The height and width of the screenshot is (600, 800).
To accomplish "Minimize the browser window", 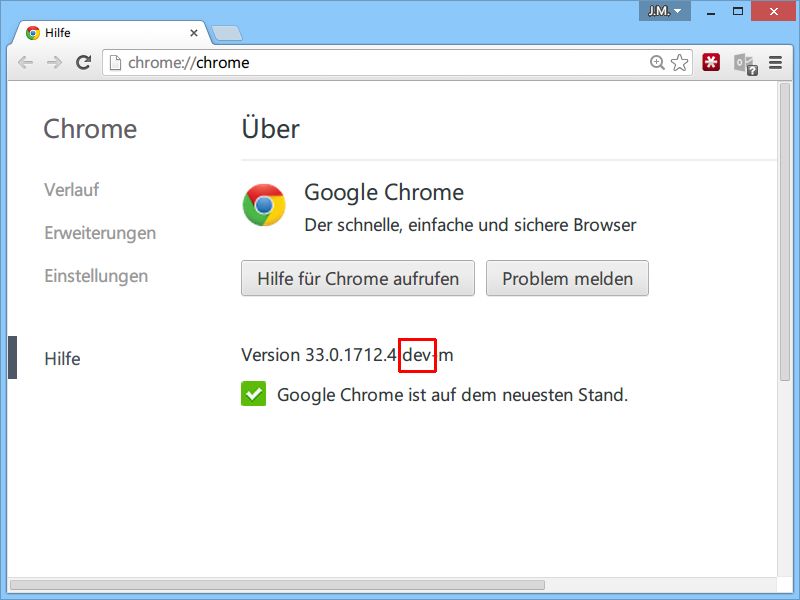I will (711, 11).
